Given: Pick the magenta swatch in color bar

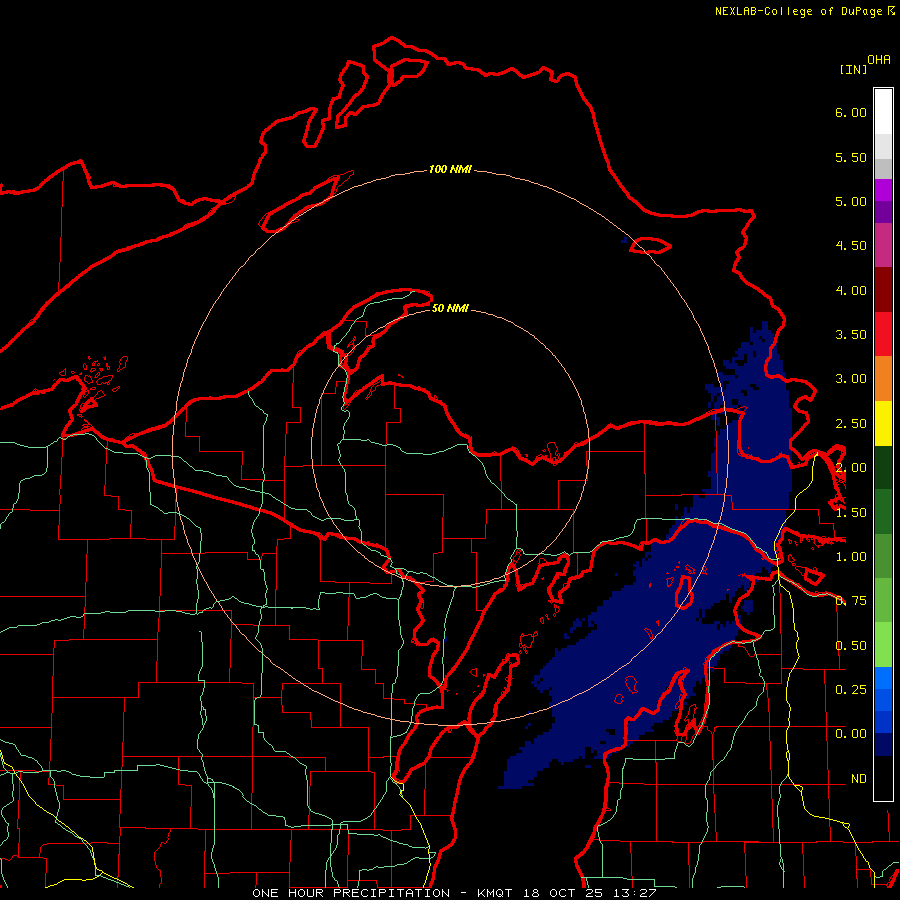Looking at the screenshot, I should tap(883, 190).
